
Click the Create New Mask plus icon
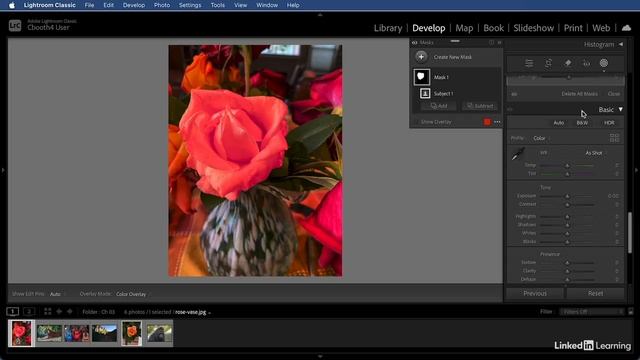tap(421, 57)
